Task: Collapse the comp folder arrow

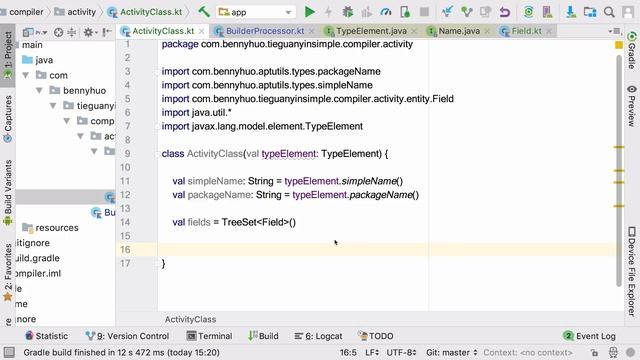Action: (x=67, y=121)
